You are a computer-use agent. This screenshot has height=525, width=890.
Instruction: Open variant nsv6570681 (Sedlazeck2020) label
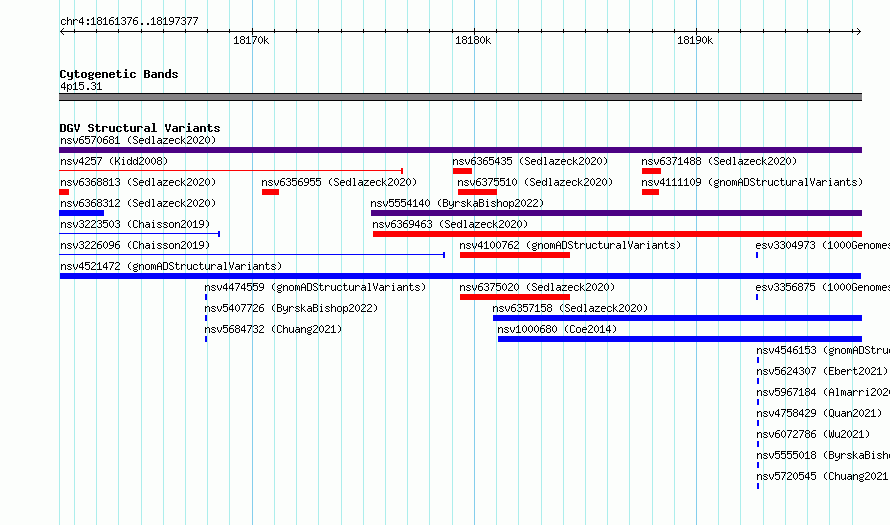tap(138, 140)
